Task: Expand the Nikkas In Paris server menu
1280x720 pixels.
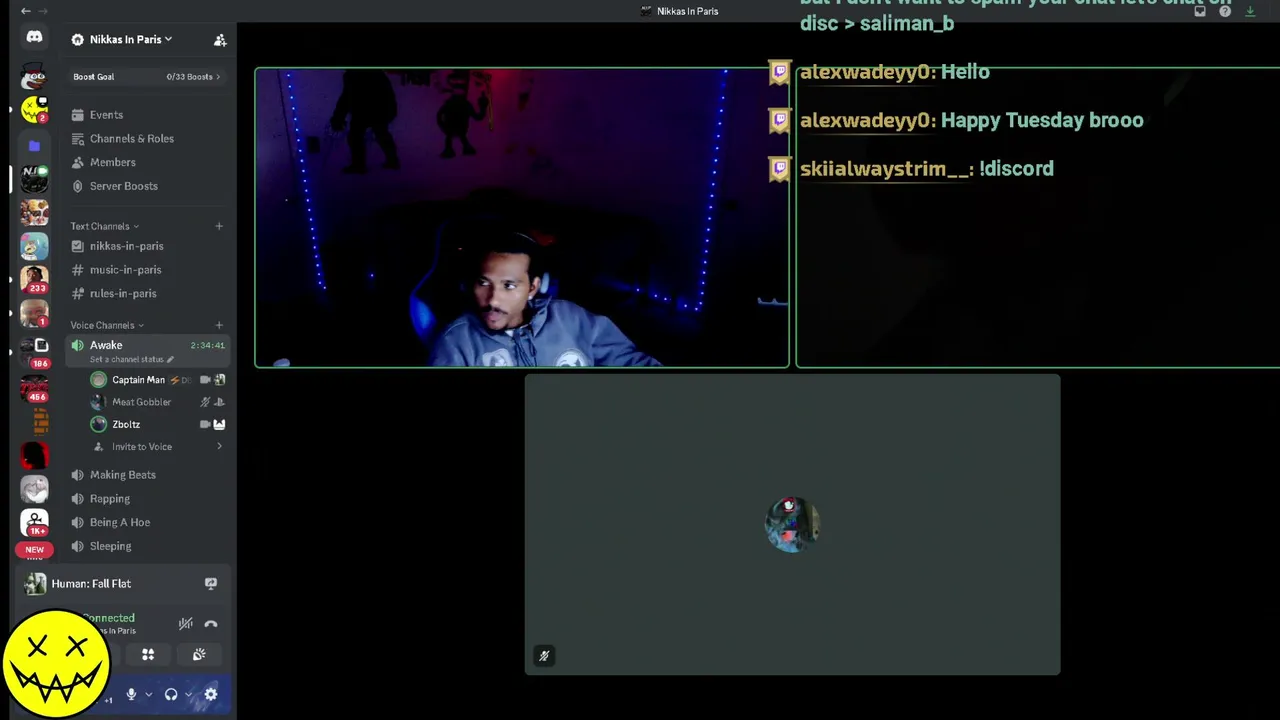Action: coord(130,40)
